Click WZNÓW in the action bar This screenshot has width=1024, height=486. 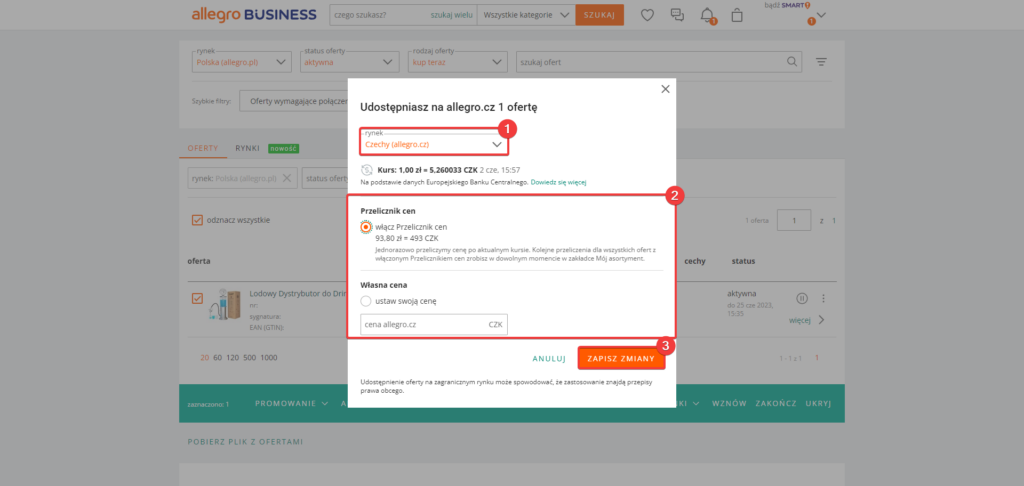[x=729, y=404]
